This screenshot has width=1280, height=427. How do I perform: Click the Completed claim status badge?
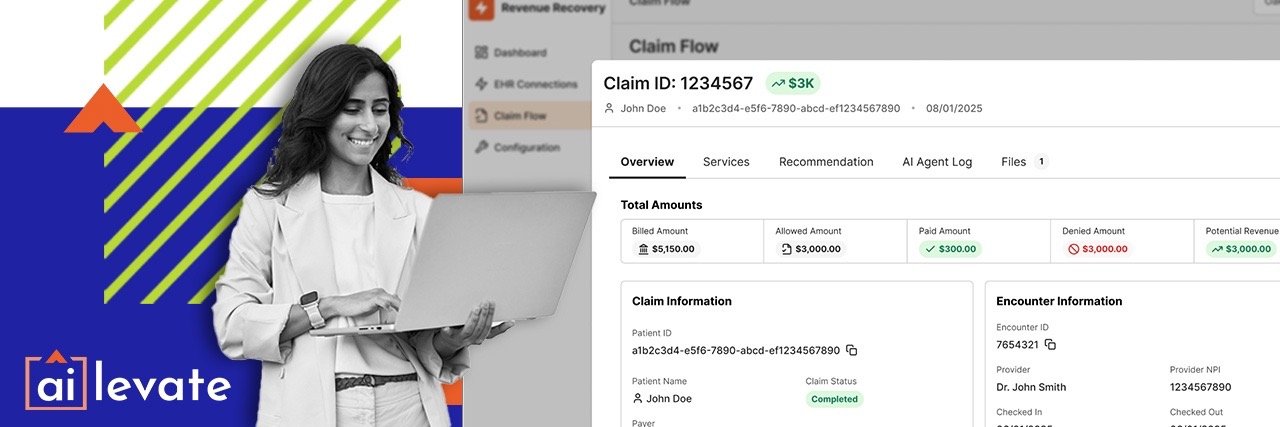coord(834,399)
